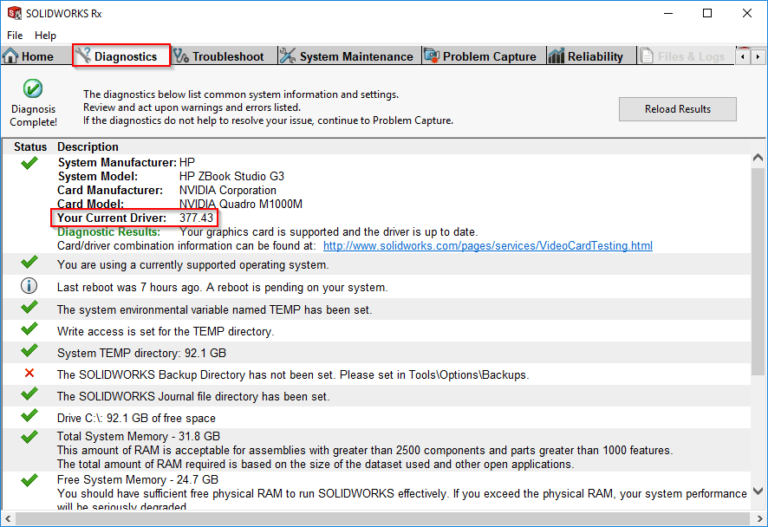The width and height of the screenshot is (768, 527).
Task: Click the Diagnosis Complete green check icon
Action: [x=33, y=89]
